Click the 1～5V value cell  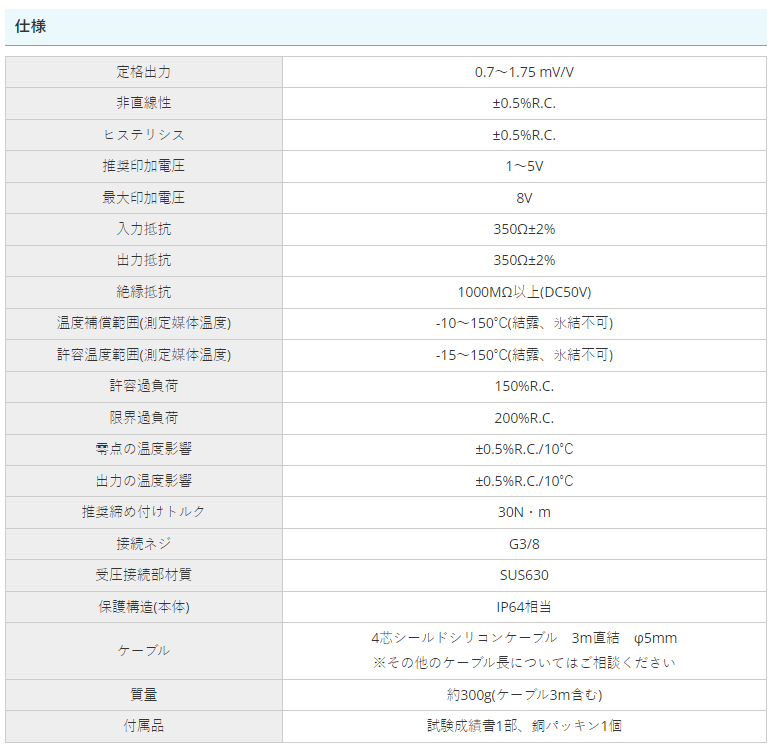(x=524, y=167)
